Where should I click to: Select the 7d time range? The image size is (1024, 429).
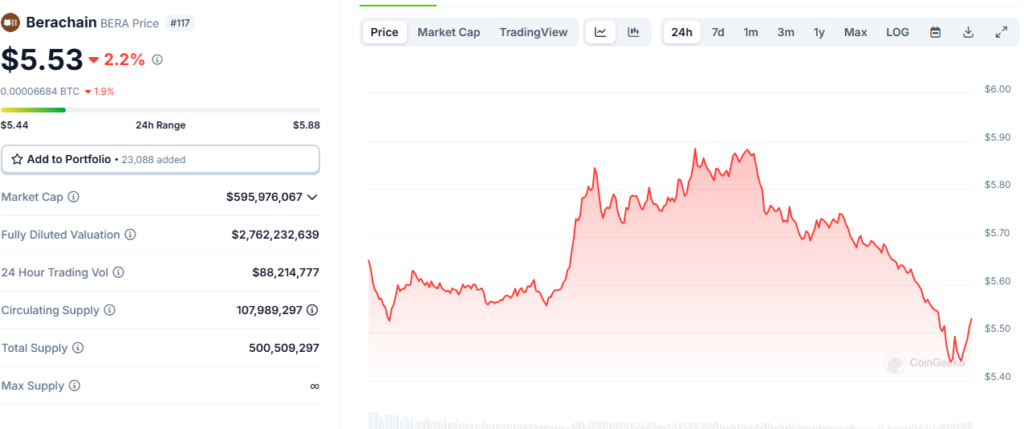718,32
